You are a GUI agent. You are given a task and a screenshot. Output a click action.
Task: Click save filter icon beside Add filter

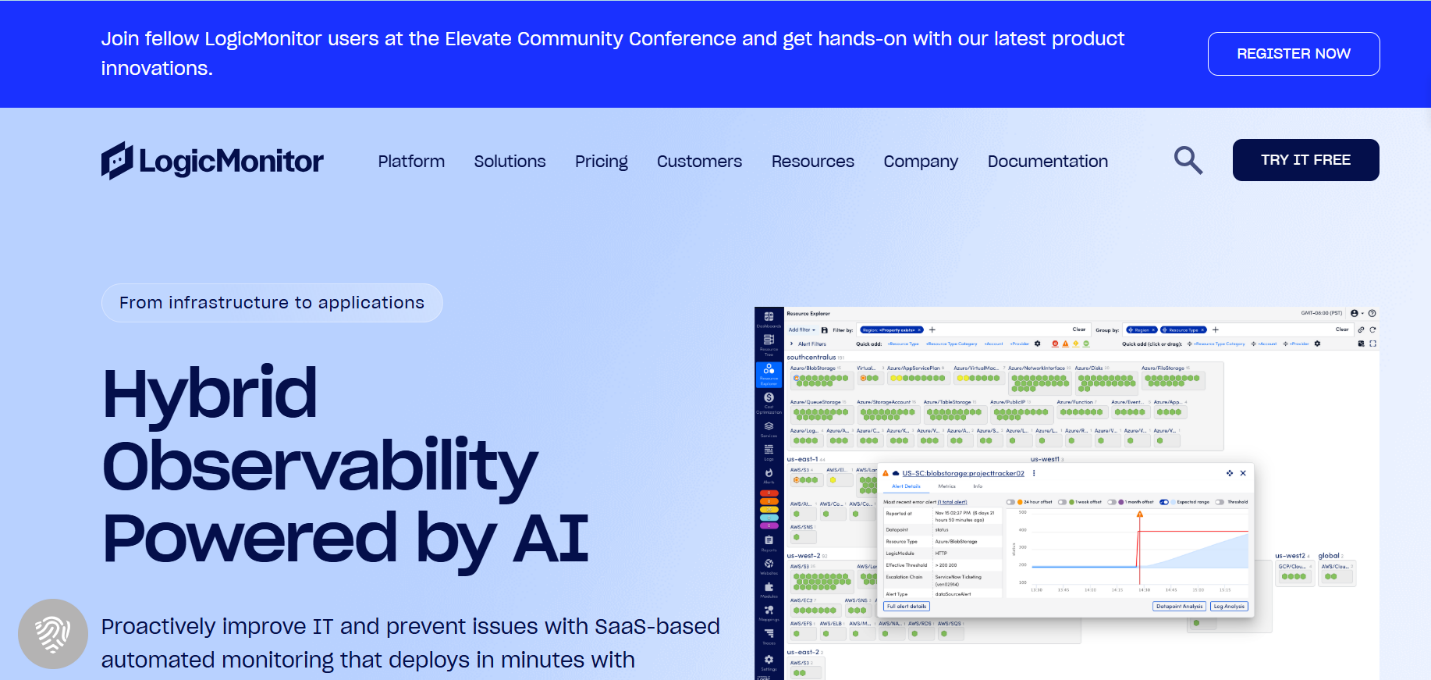[x=824, y=330]
